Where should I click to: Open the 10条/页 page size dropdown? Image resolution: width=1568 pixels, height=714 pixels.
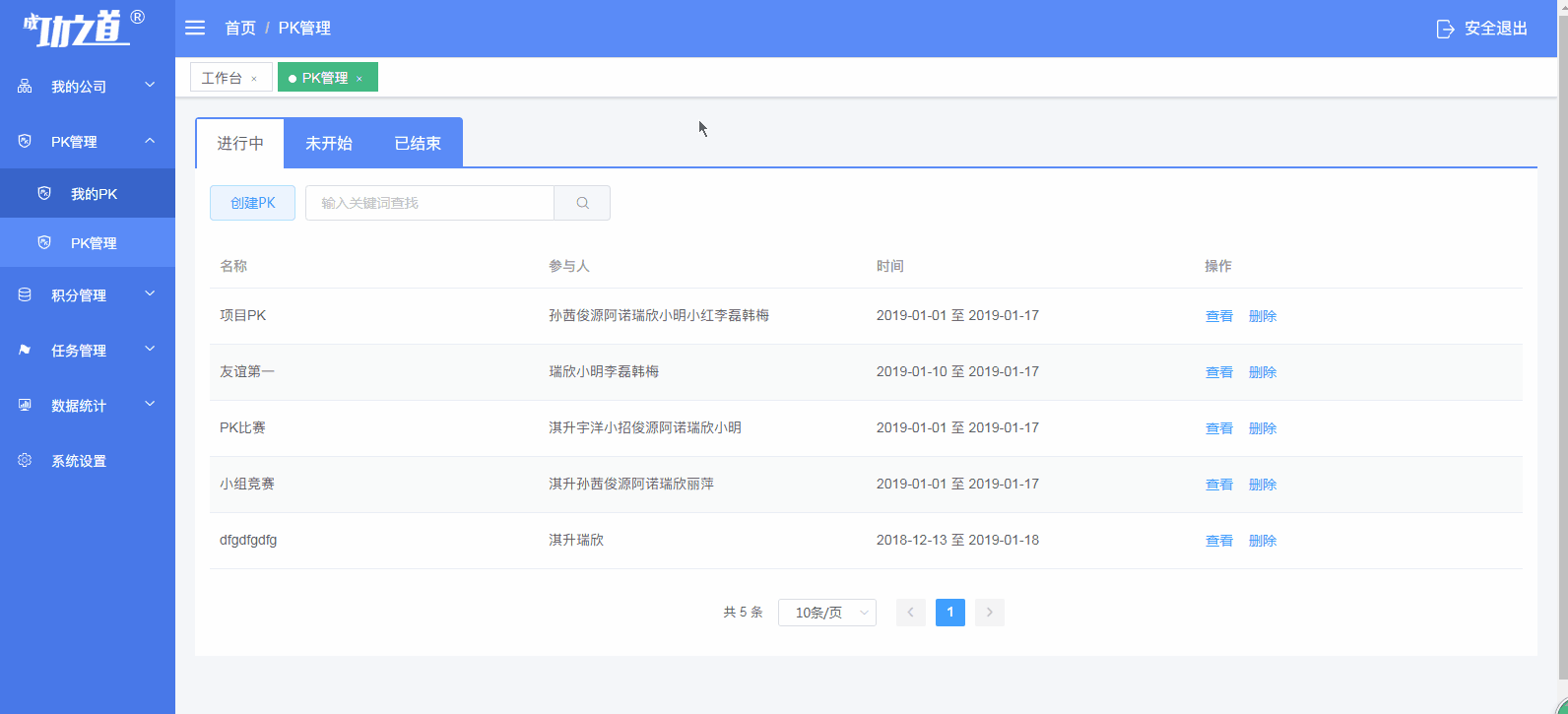tap(827, 613)
